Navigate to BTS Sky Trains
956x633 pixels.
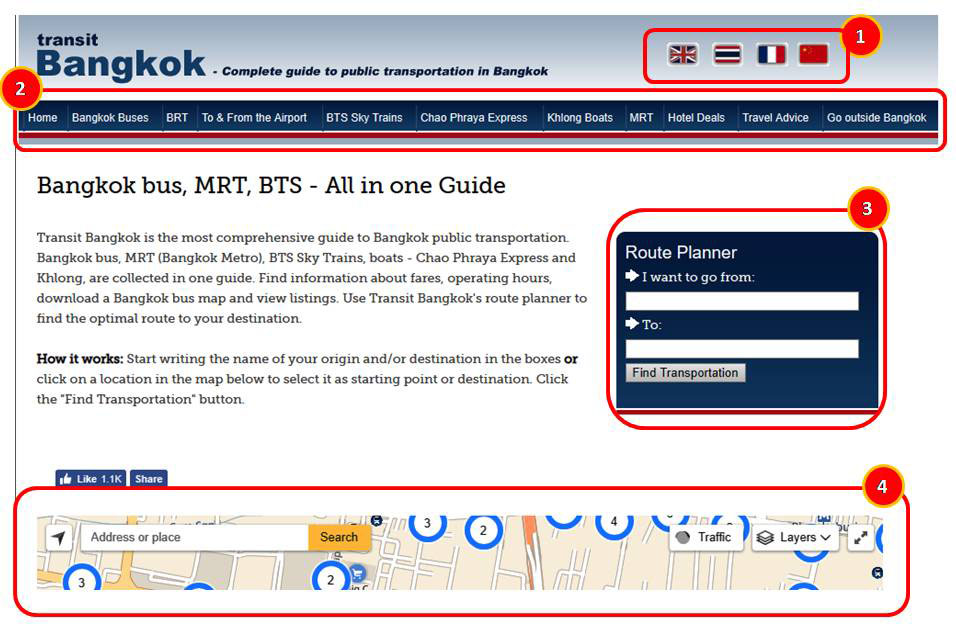click(x=364, y=118)
